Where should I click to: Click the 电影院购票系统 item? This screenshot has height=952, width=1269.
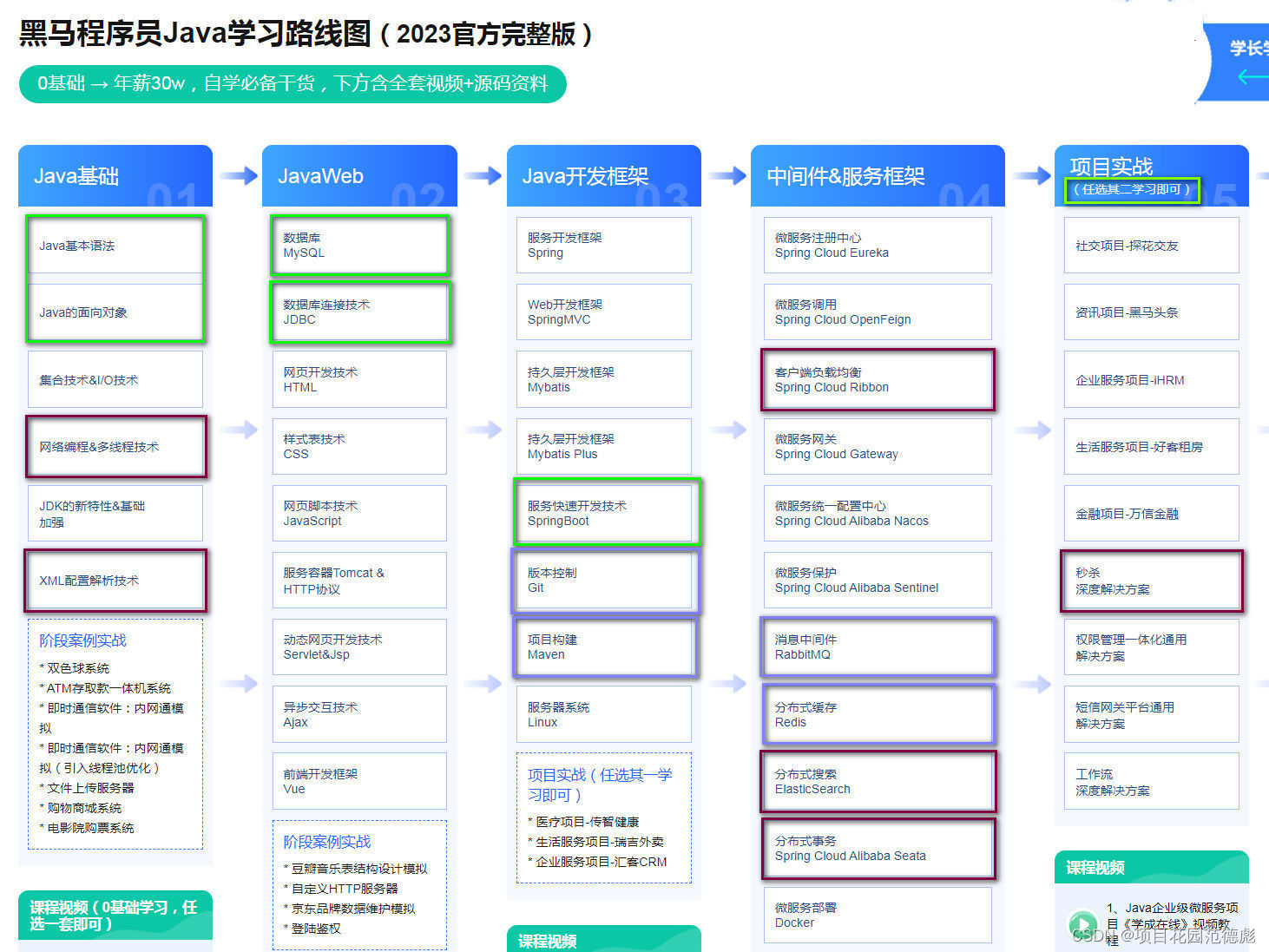point(87,828)
